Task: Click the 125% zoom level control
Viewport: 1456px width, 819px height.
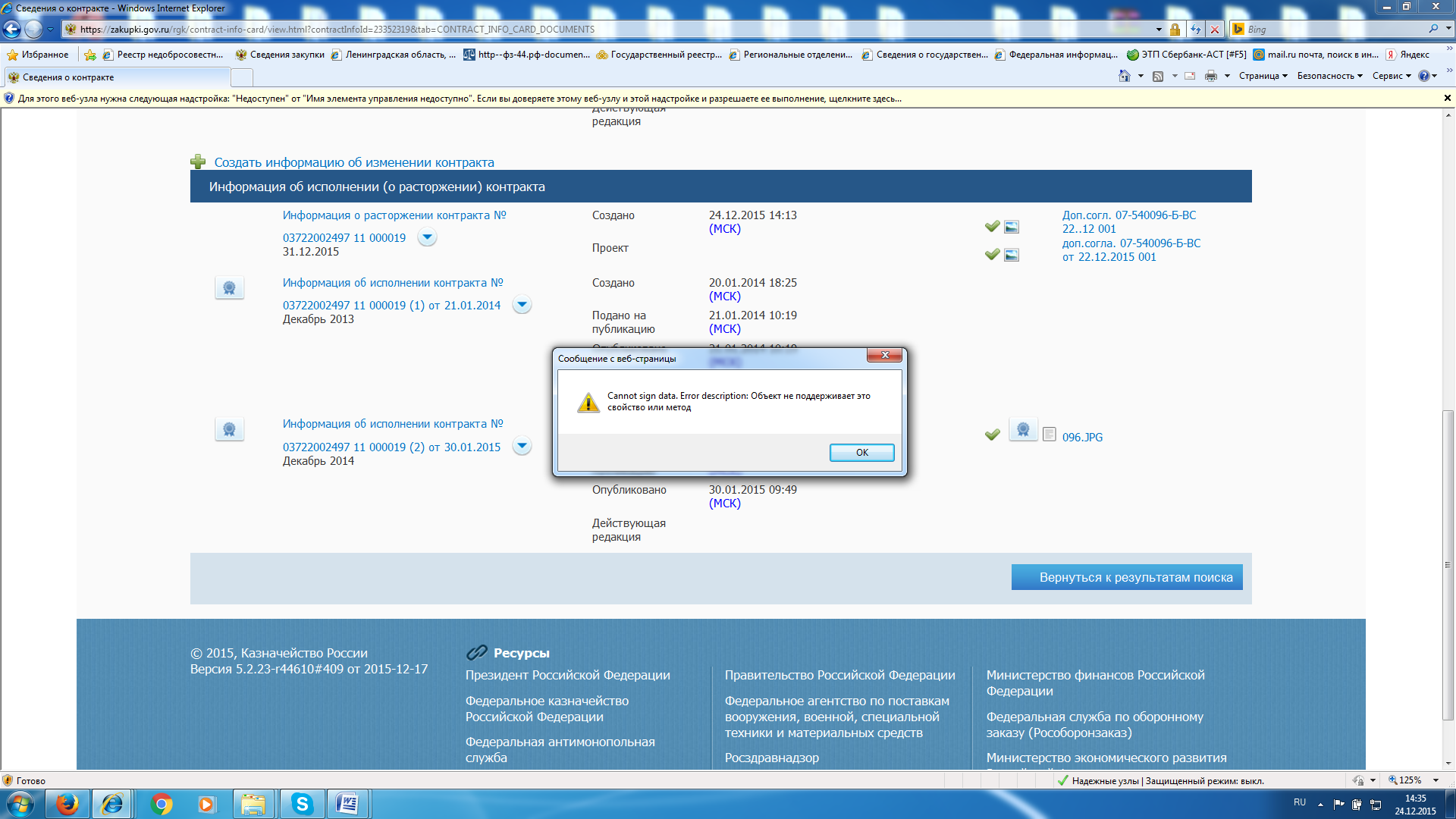Action: point(1410,780)
